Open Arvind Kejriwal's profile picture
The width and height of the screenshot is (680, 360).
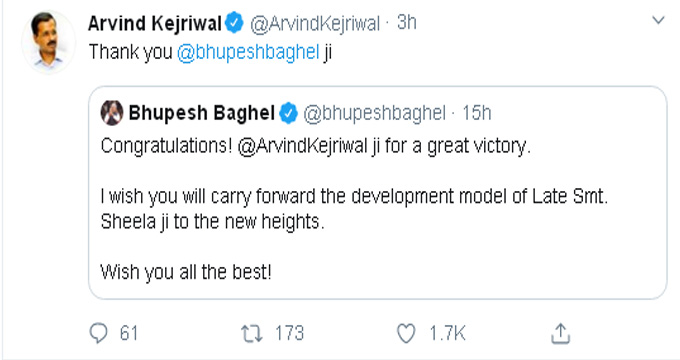click(48, 42)
